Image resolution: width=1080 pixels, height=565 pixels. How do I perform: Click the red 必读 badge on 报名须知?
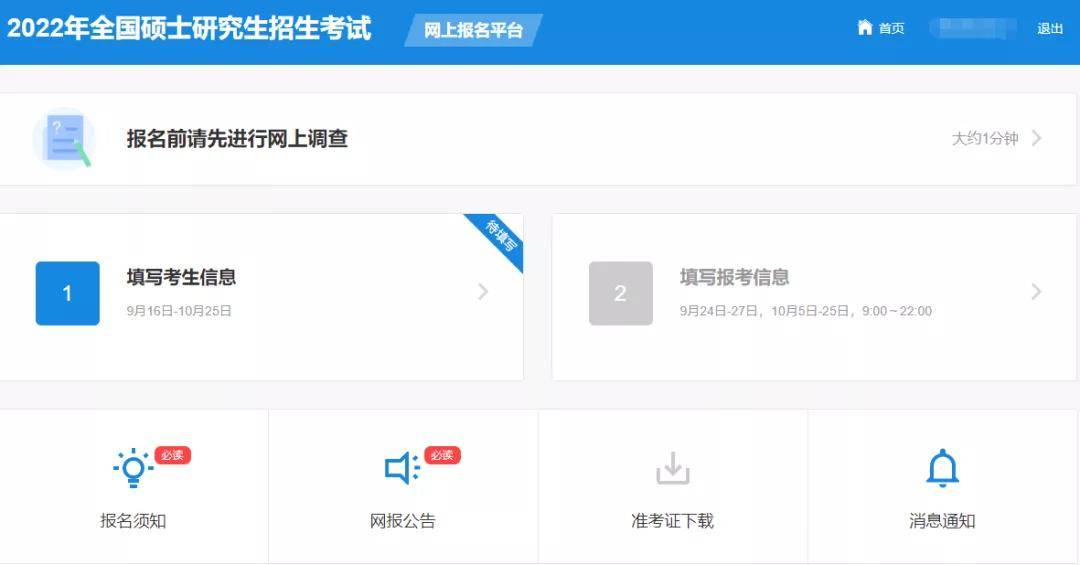click(172, 455)
